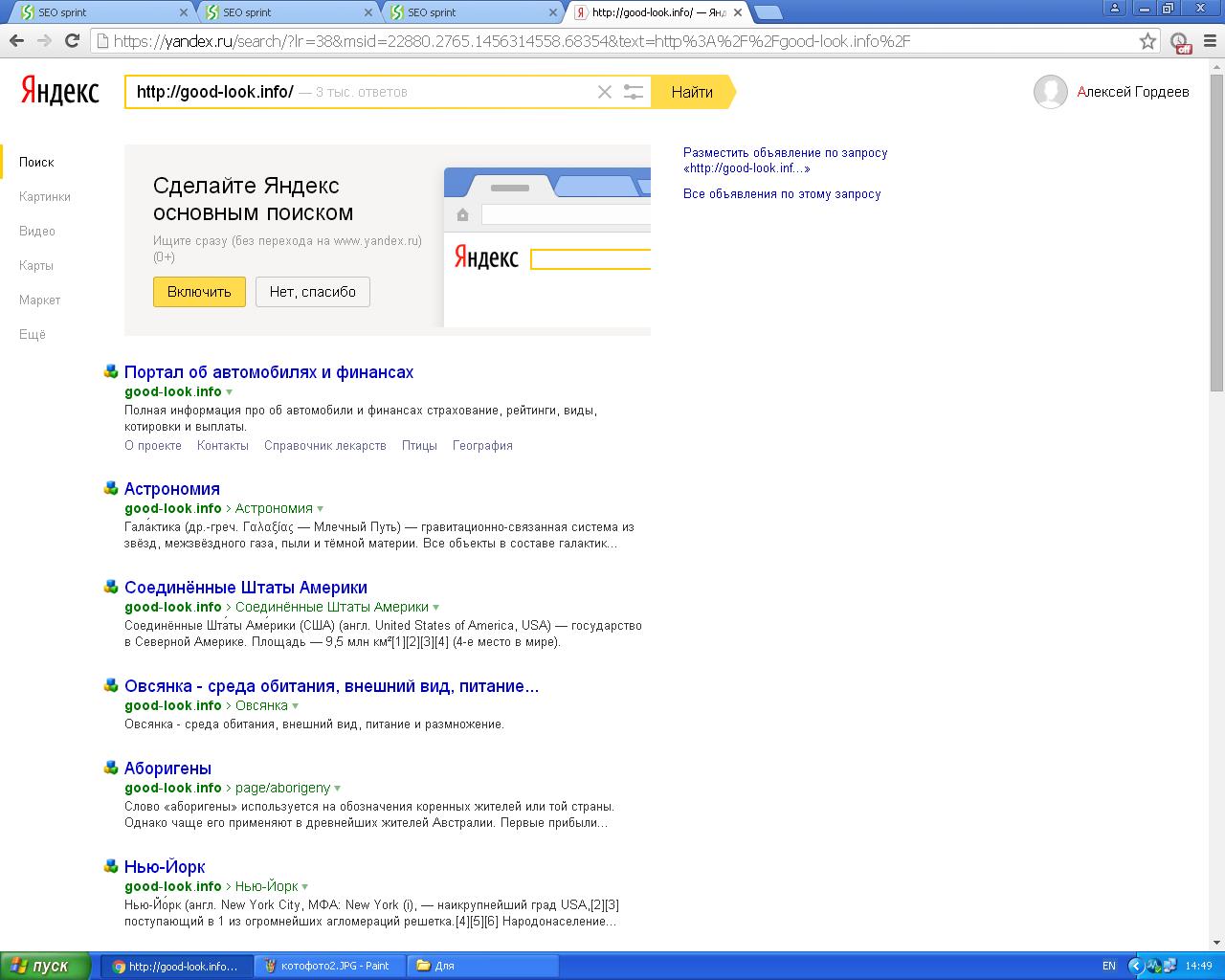Open the EN language indicator in taskbar
This screenshot has width=1225, height=980.
[1108, 966]
